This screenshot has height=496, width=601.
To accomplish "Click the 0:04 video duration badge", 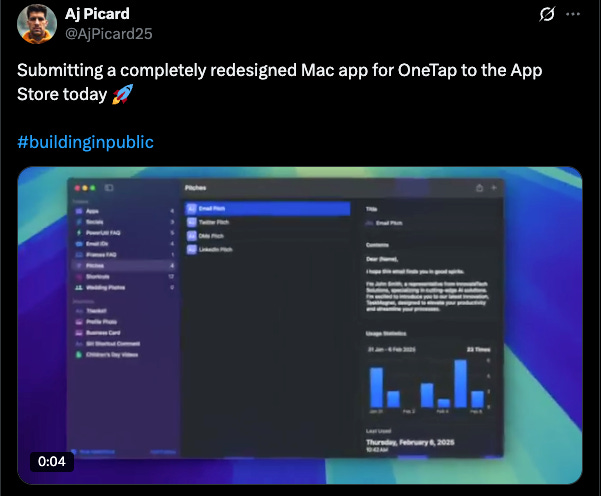I will (52, 462).
